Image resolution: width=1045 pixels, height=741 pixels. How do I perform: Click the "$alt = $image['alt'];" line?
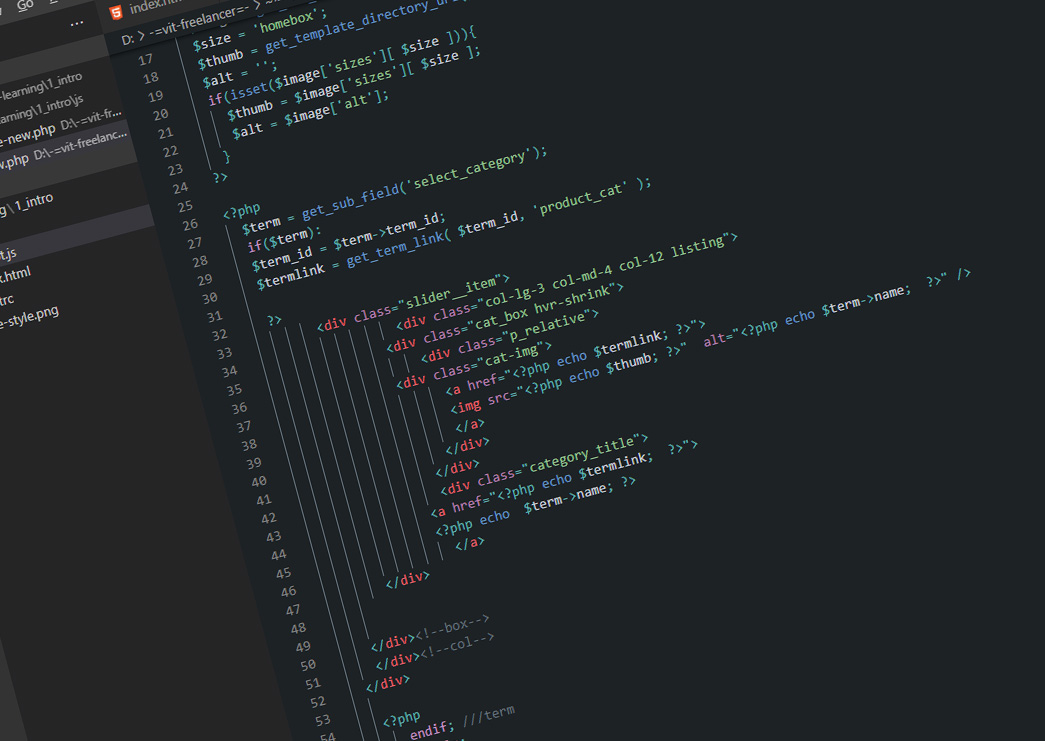click(310, 114)
